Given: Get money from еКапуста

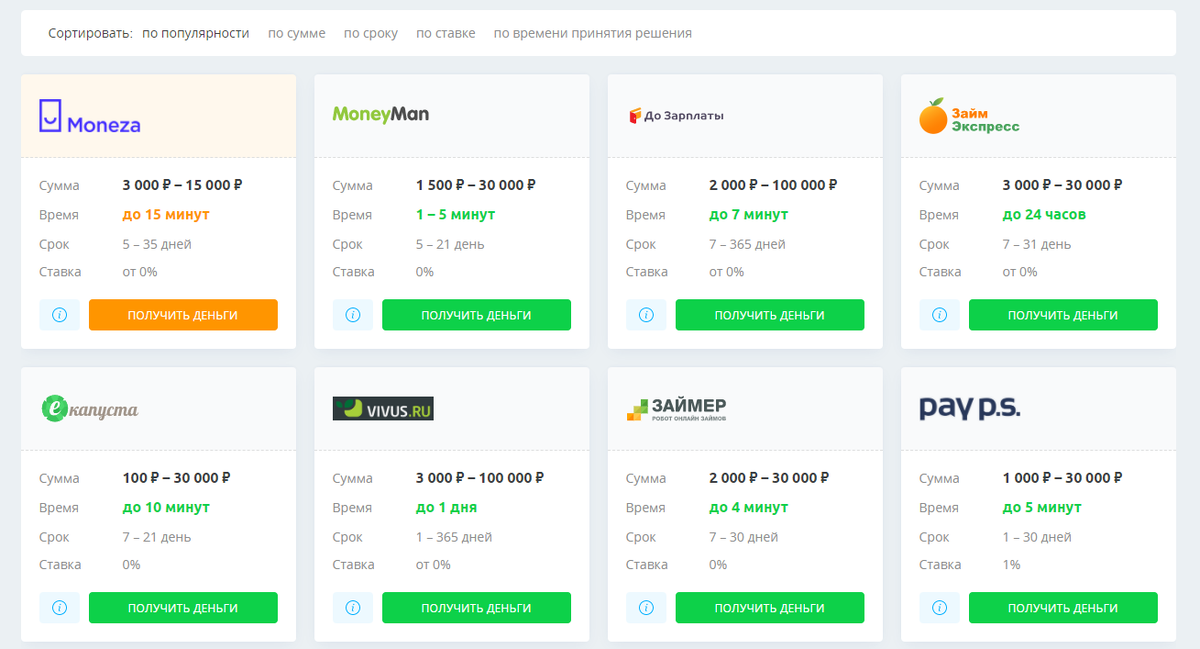Looking at the screenshot, I should [183, 608].
